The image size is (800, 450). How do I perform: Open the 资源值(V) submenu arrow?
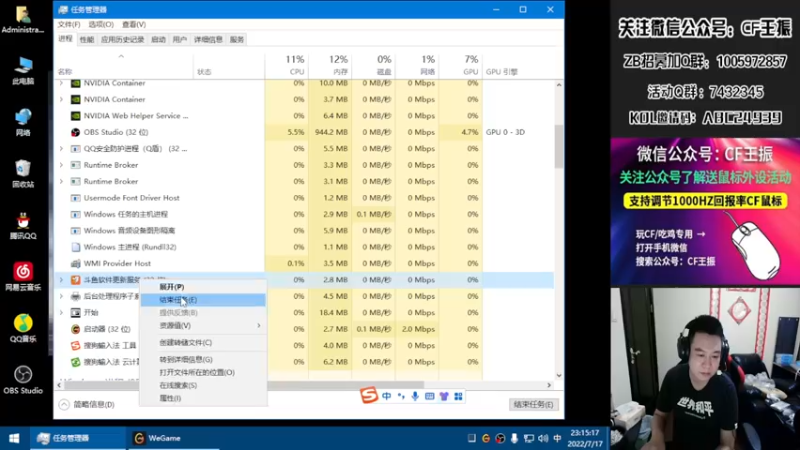259,326
